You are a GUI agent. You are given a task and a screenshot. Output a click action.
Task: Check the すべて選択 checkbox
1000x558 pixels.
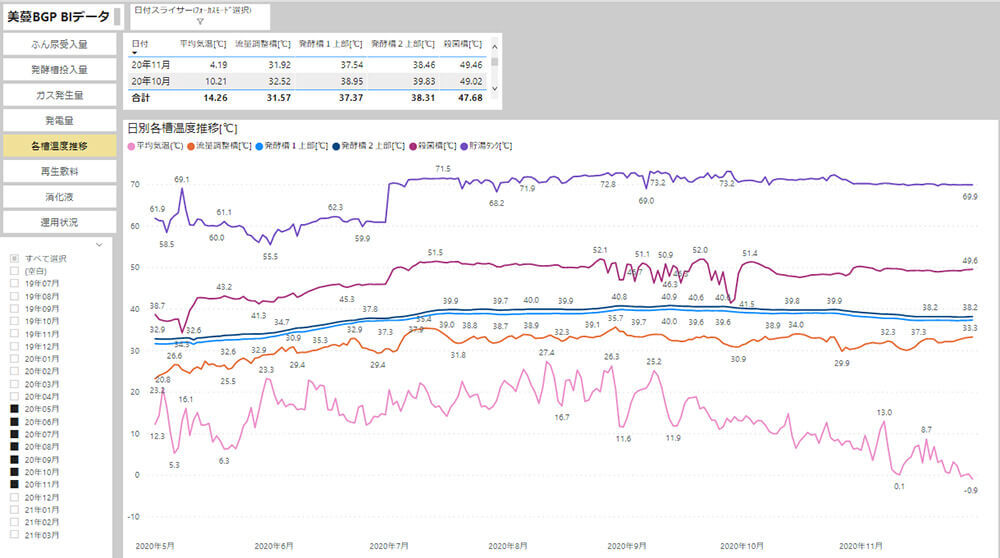coord(14,258)
